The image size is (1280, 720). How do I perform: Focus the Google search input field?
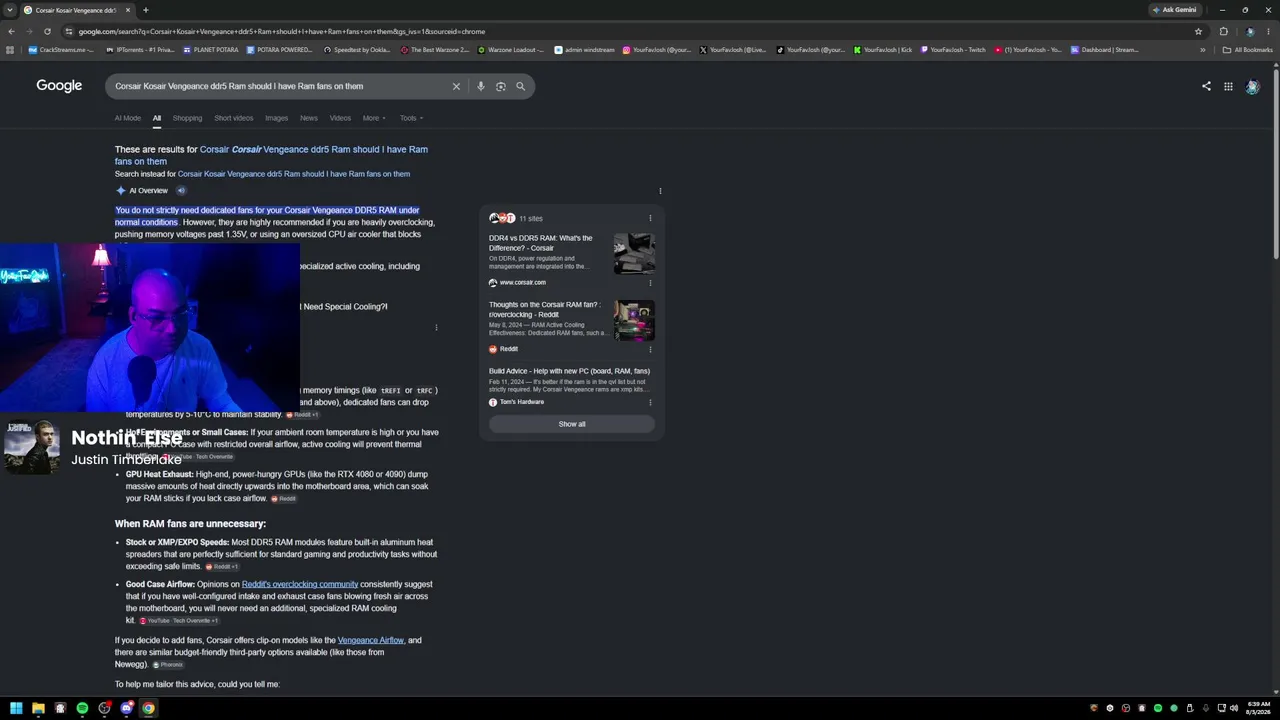click(278, 86)
